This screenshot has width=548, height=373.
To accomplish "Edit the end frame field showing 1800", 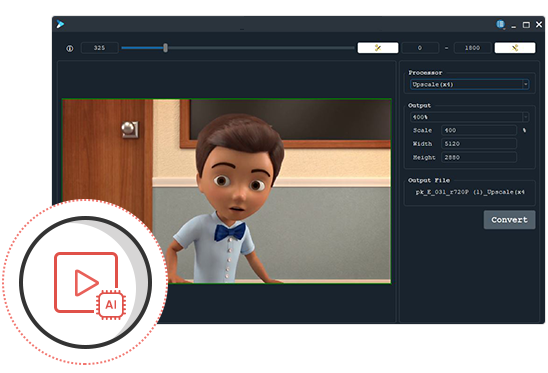I will pyautogui.click(x=472, y=48).
